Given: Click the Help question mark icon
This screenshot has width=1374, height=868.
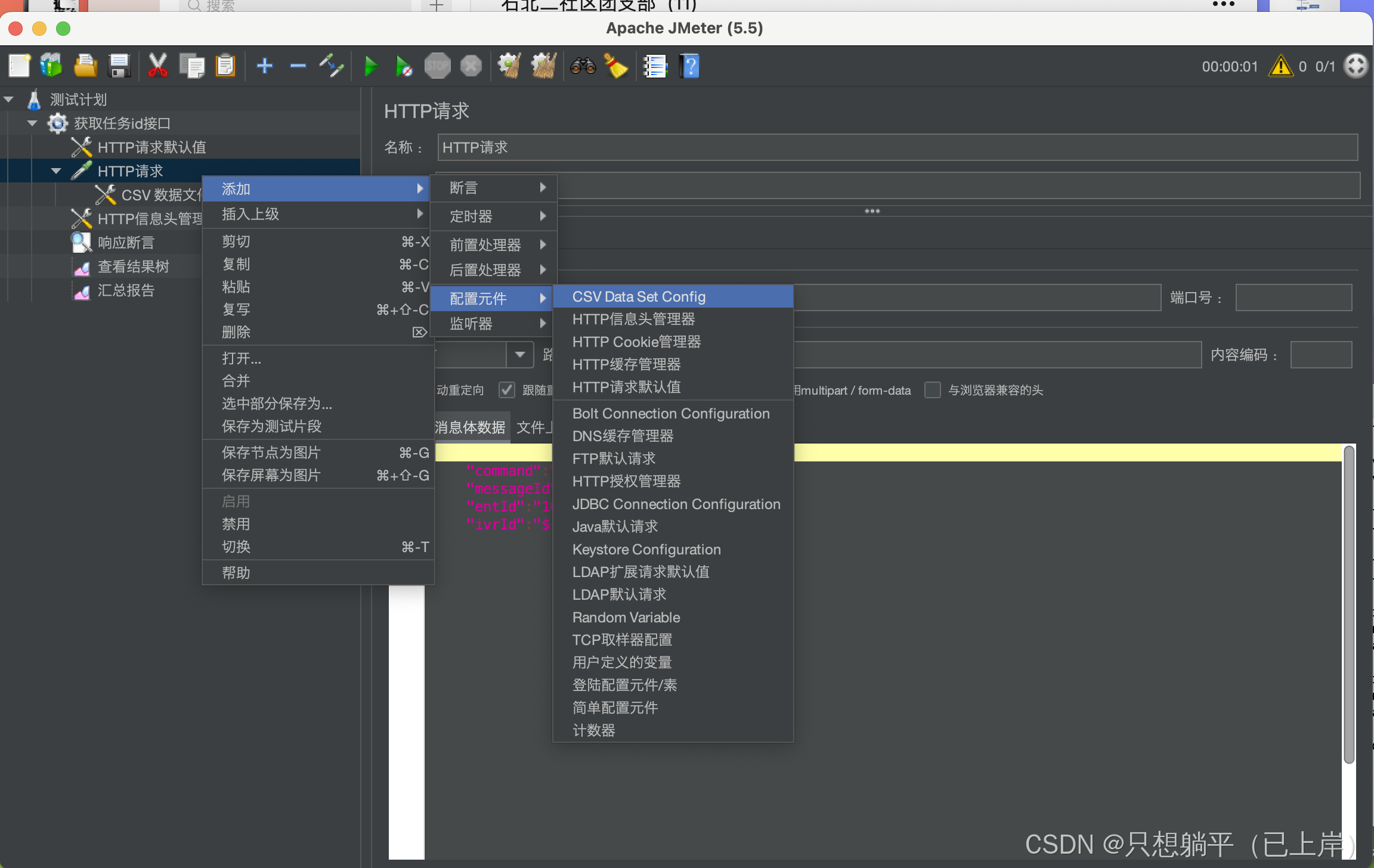Looking at the screenshot, I should tap(690, 66).
